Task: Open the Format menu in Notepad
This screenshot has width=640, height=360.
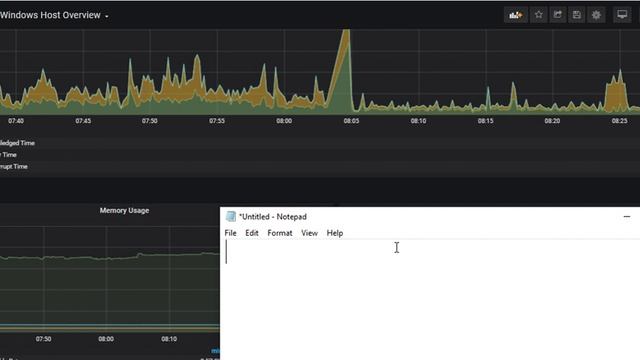Action: (280, 233)
